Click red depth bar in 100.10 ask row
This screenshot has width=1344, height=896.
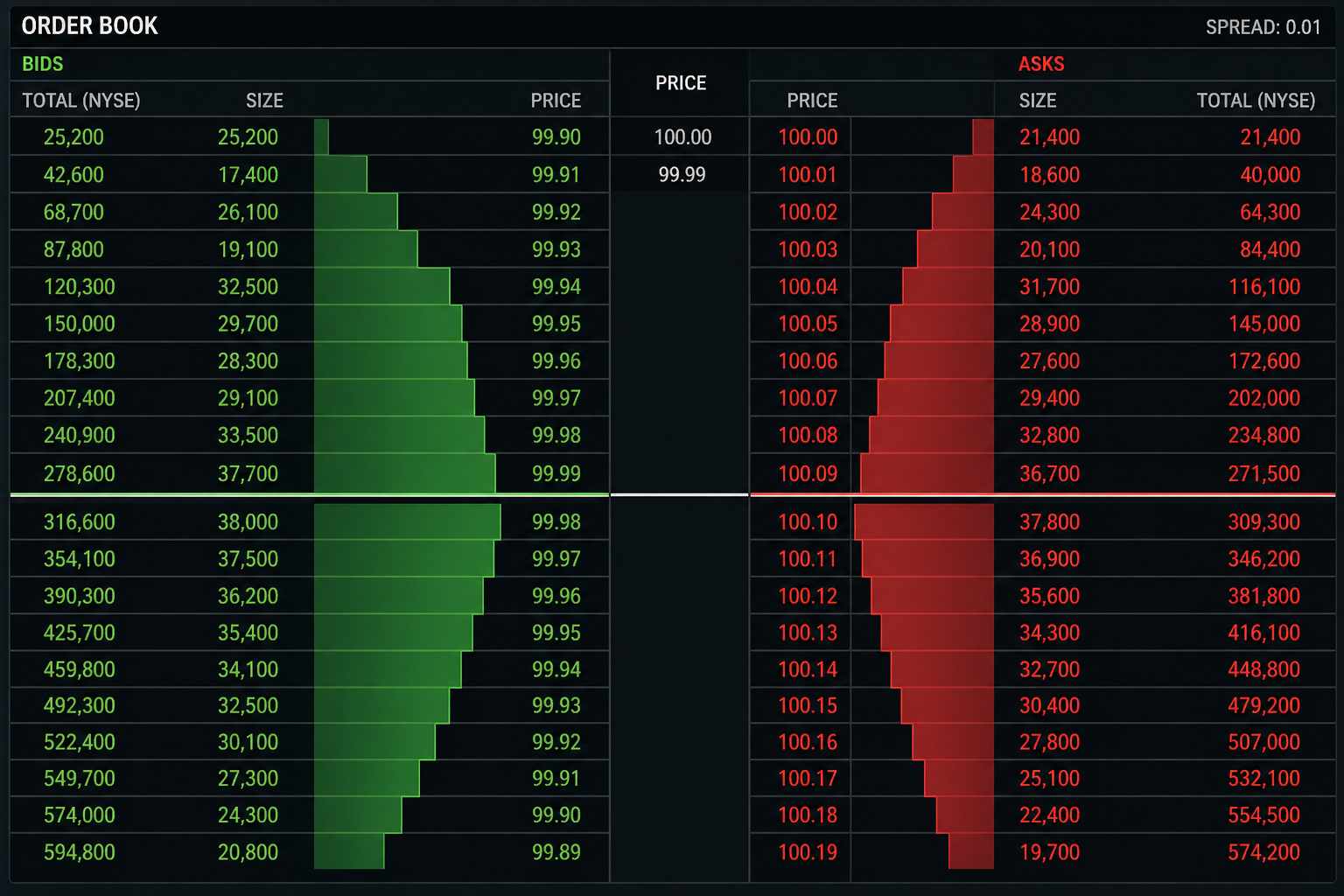click(x=923, y=521)
